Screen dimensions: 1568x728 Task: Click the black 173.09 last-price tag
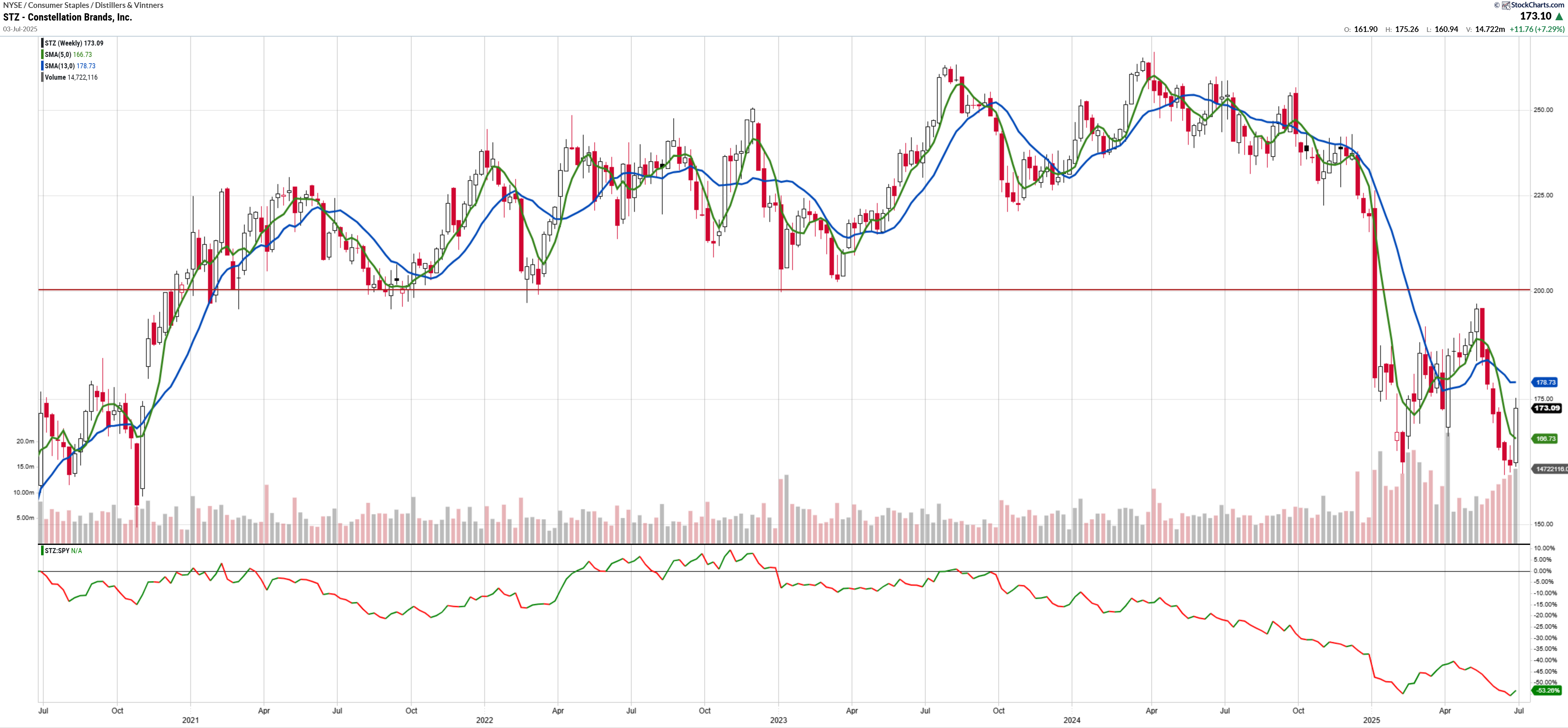[x=1546, y=408]
